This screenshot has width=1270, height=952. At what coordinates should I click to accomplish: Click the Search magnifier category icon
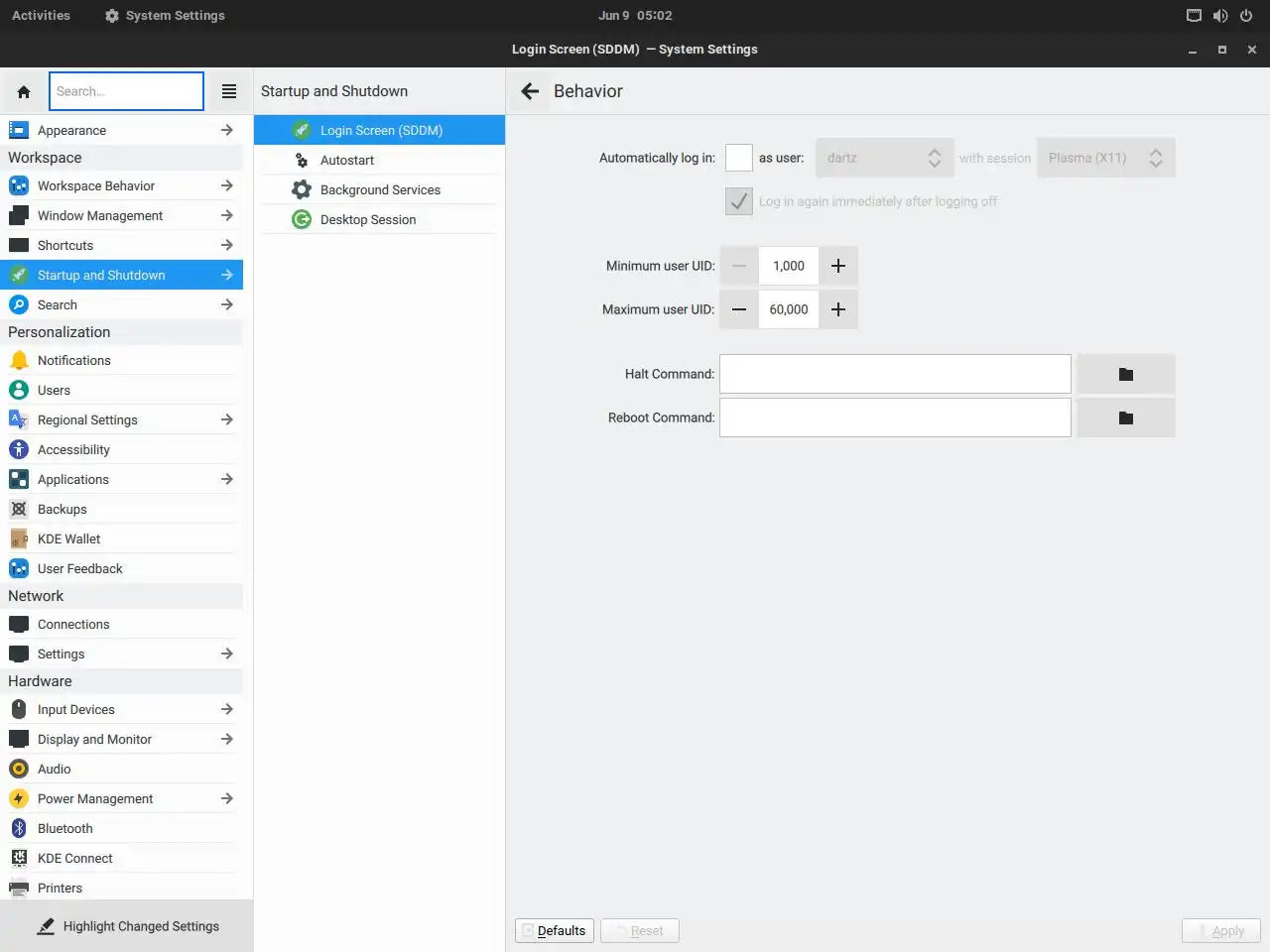pyautogui.click(x=19, y=304)
